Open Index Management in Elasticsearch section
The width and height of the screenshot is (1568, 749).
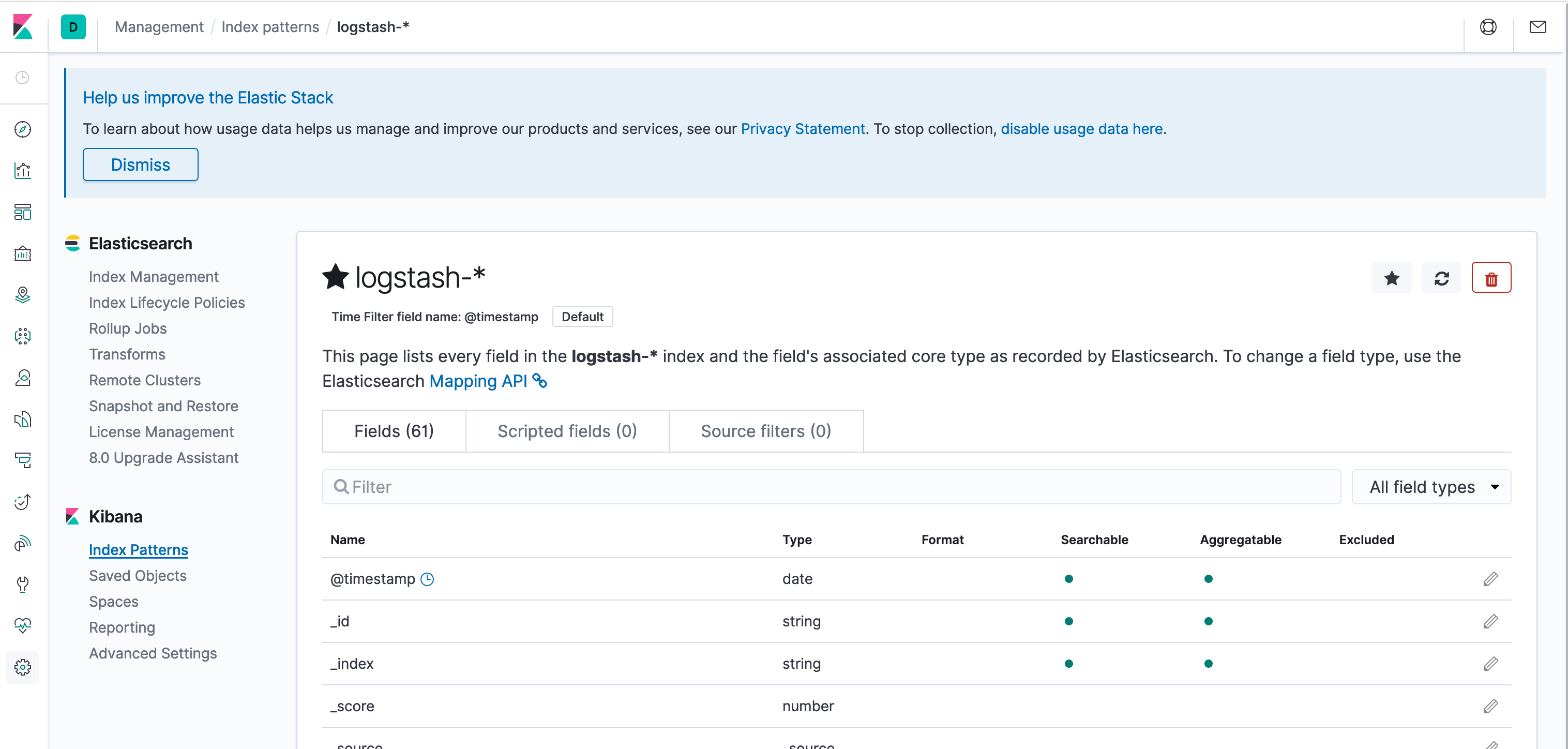(154, 277)
